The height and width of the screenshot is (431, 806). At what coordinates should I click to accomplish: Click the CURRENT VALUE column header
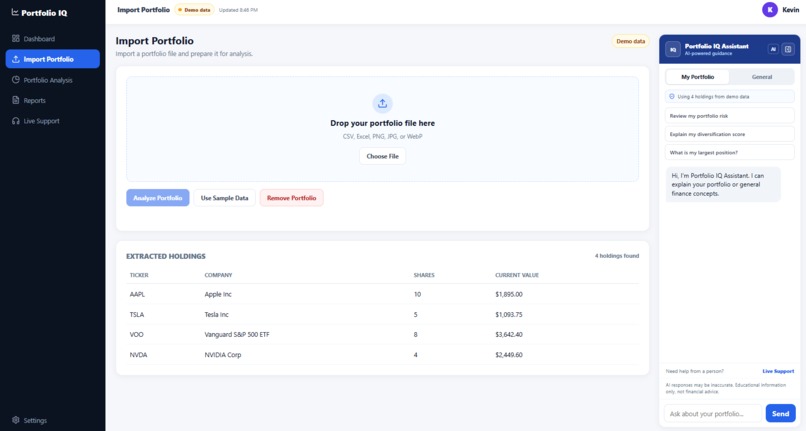click(x=517, y=275)
